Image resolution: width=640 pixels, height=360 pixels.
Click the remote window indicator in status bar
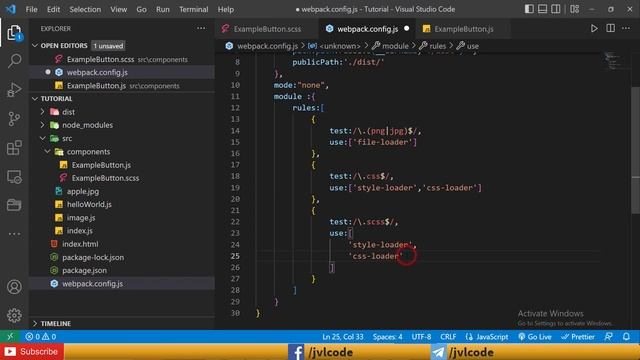(10, 337)
